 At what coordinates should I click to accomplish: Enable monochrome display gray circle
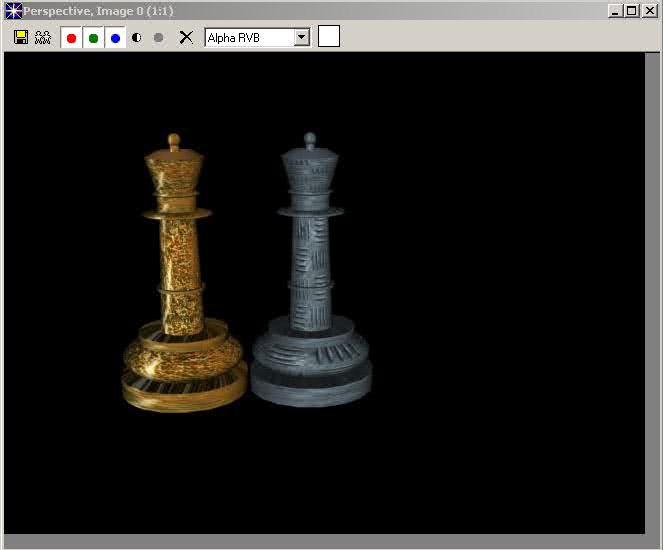pyautogui.click(x=159, y=38)
